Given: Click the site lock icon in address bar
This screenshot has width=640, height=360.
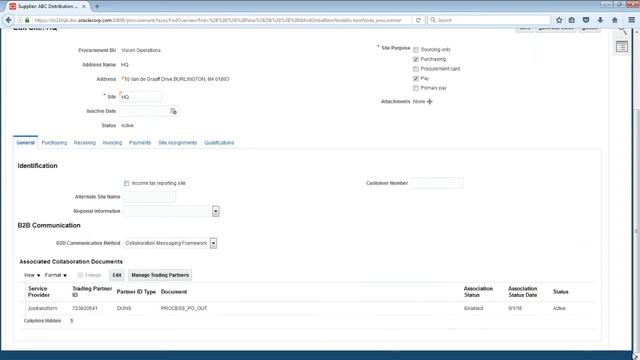Looking at the screenshot, I should click(27, 20).
